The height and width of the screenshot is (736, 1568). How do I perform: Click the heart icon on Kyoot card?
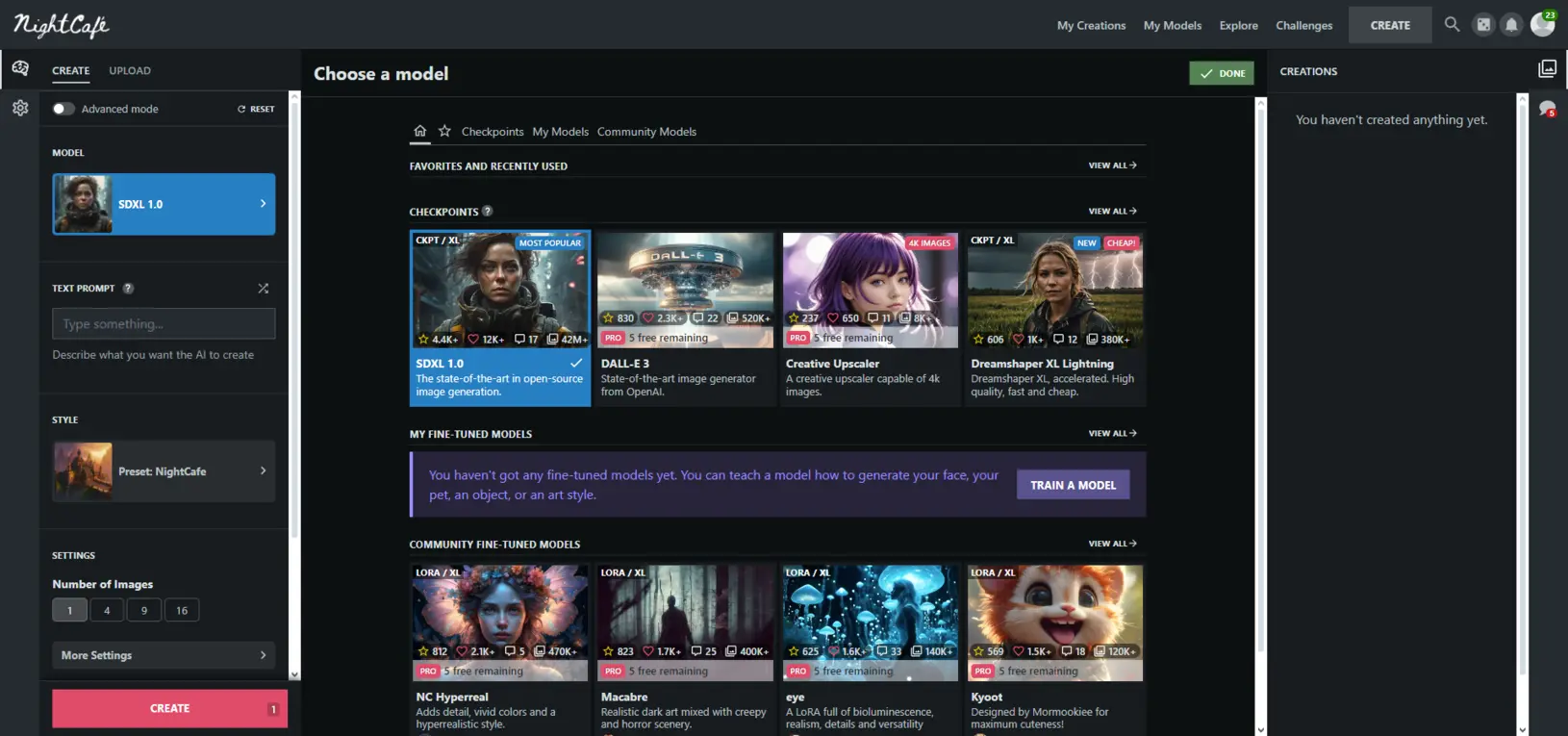click(1018, 651)
